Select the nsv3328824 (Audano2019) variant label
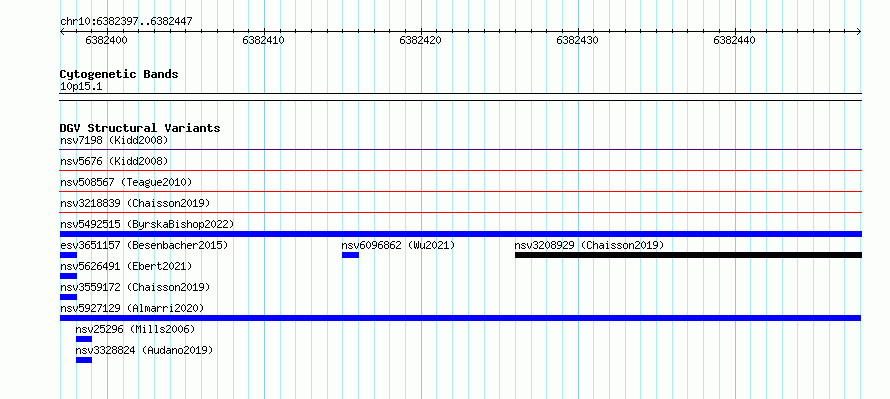This screenshot has height=399, width=890. 144,350
